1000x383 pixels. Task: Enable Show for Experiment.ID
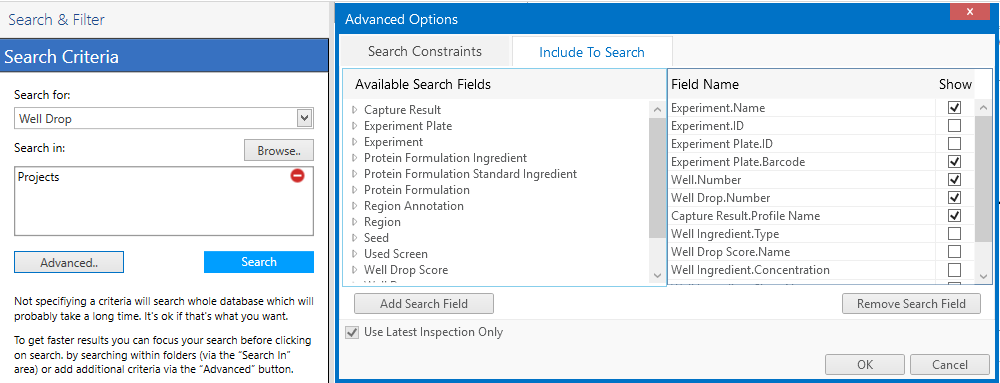coord(954,125)
